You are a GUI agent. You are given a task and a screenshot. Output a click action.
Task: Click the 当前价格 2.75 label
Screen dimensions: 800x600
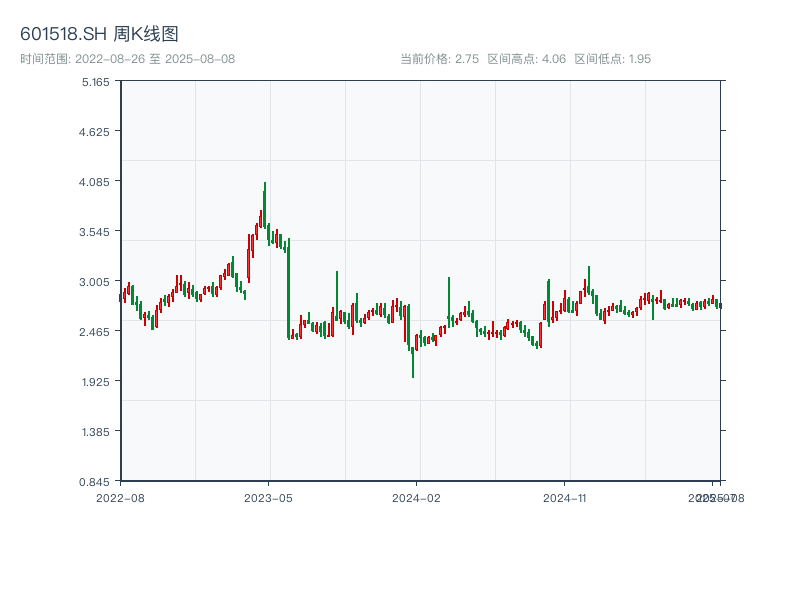[439, 59]
